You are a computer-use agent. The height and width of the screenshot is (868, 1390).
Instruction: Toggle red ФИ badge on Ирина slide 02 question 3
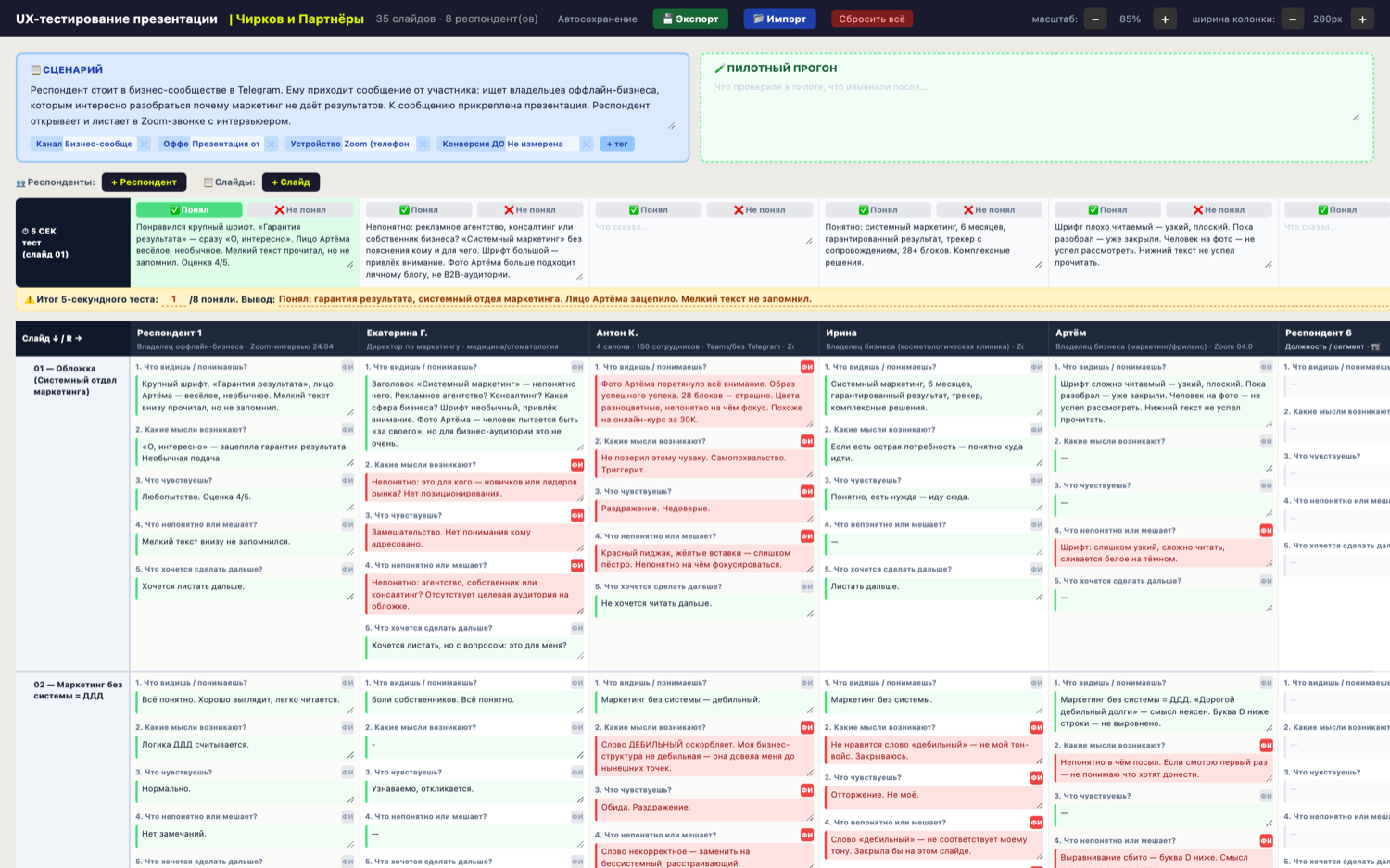pyautogui.click(x=1037, y=777)
